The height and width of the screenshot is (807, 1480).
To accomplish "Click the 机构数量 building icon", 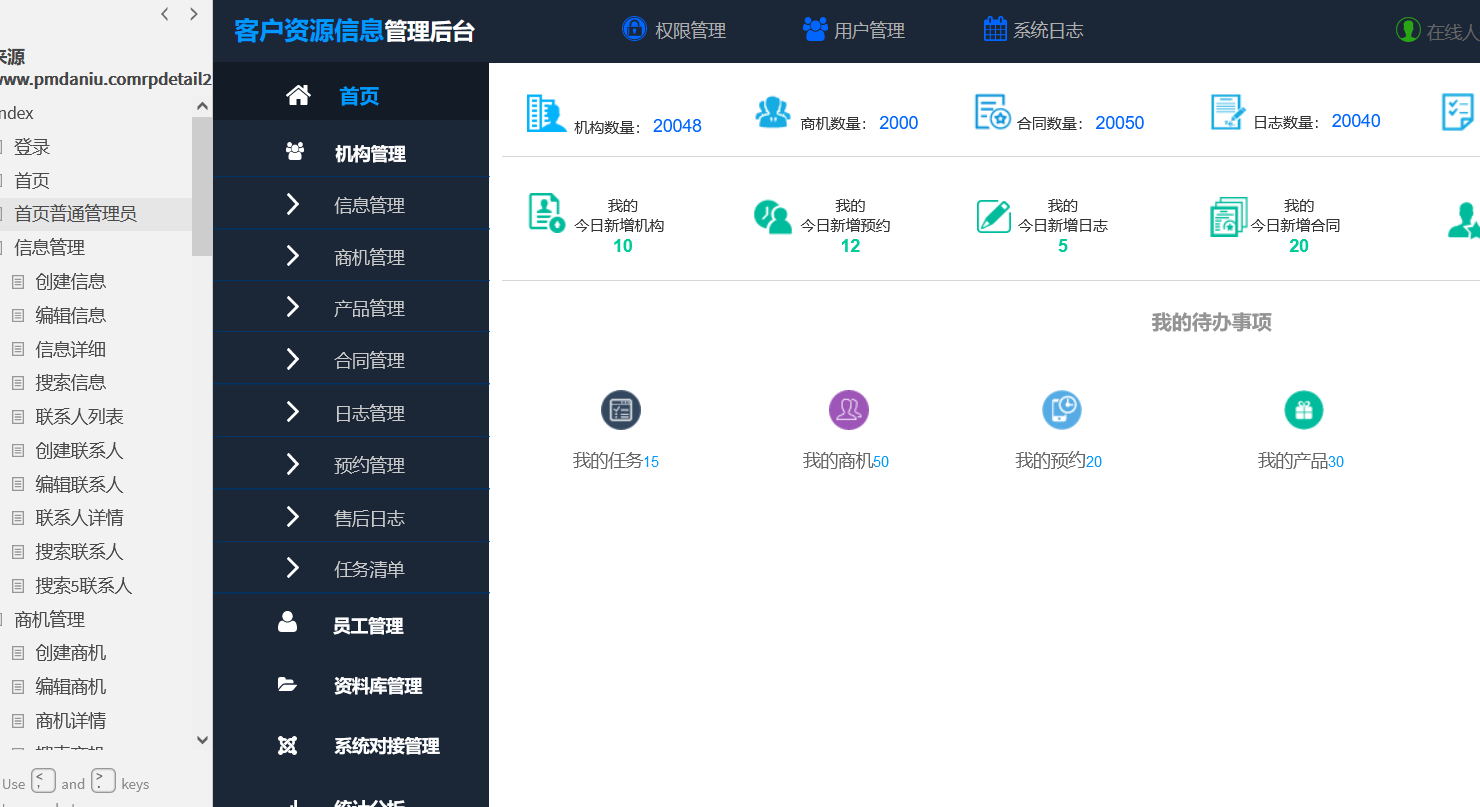I will click(546, 114).
